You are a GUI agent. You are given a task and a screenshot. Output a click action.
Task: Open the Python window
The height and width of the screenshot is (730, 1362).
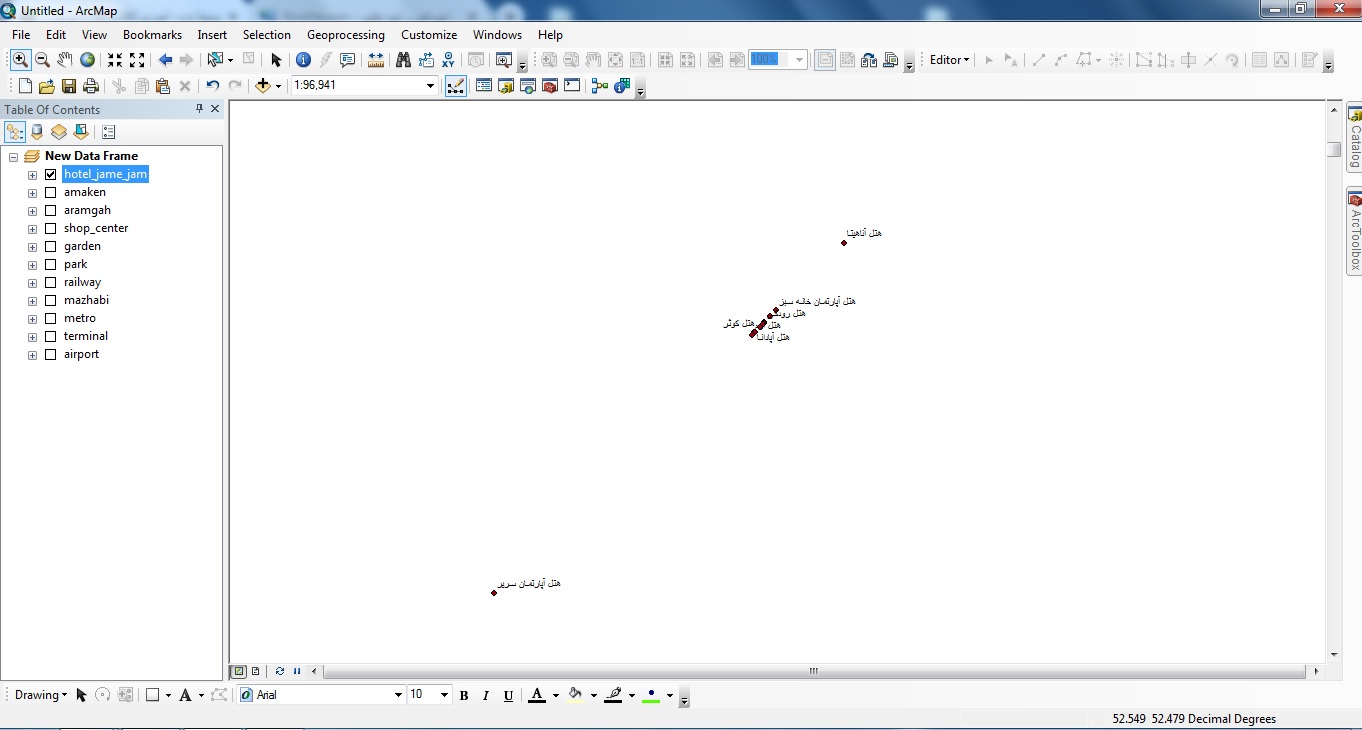coord(572,86)
